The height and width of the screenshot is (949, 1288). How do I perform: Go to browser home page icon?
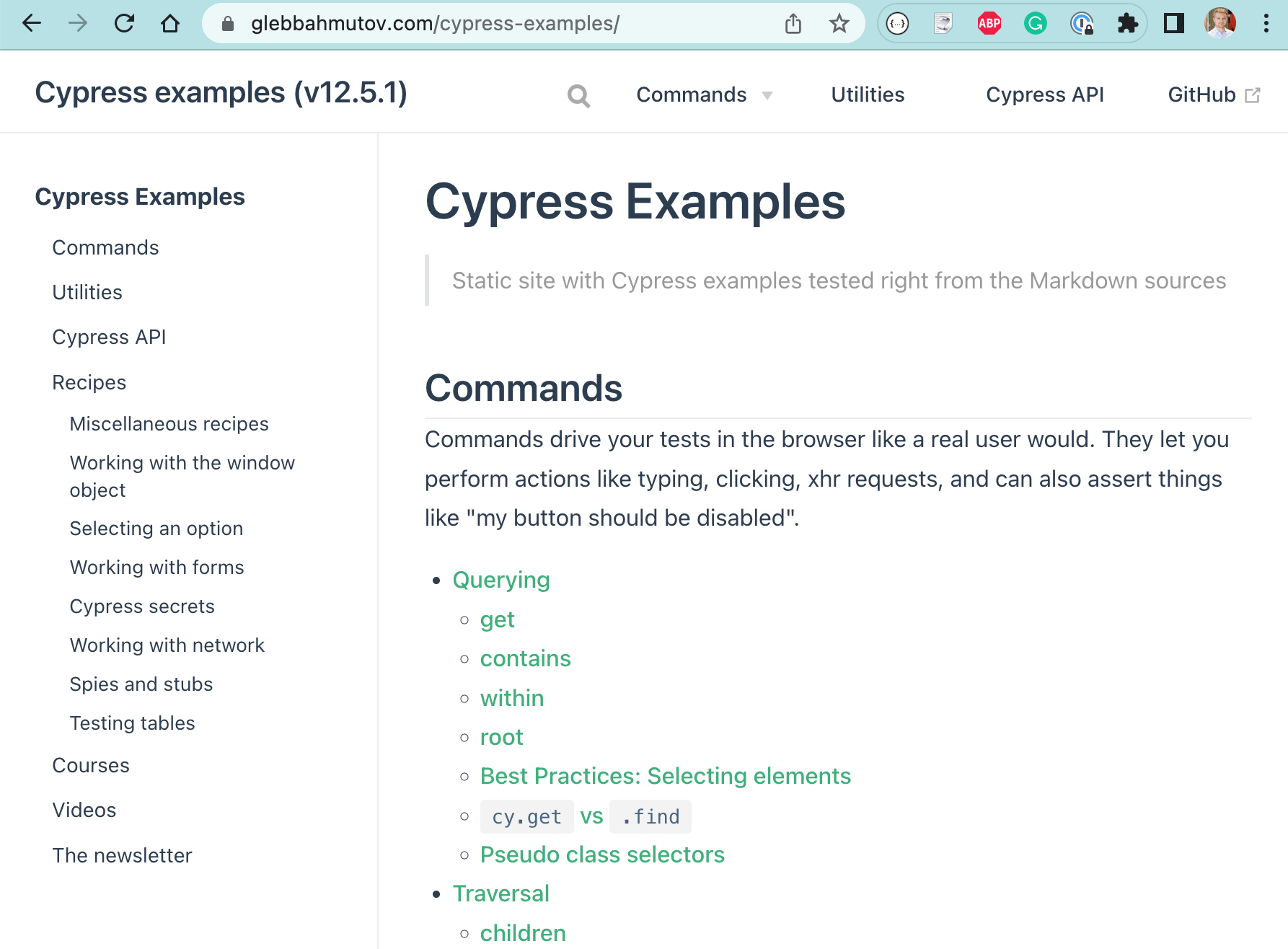[x=170, y=23]
